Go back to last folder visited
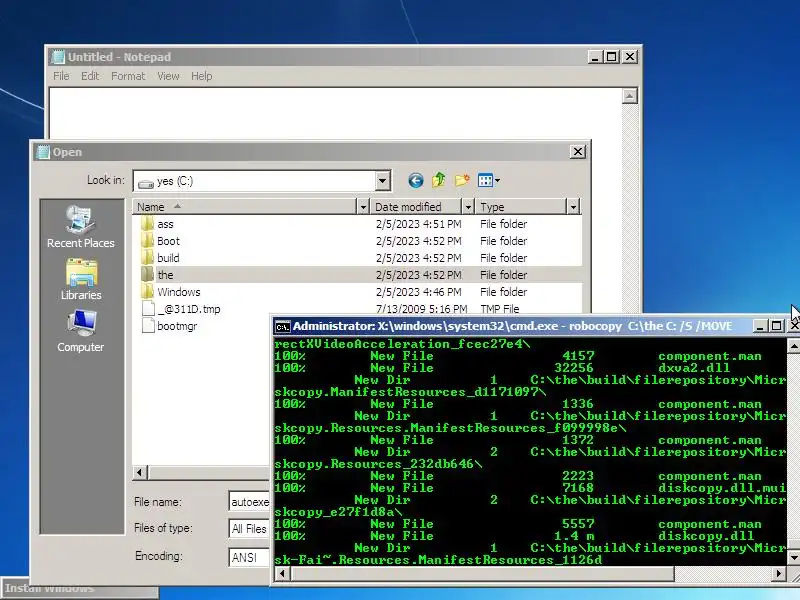Screen dimensions: 800x600 [416, 180]
